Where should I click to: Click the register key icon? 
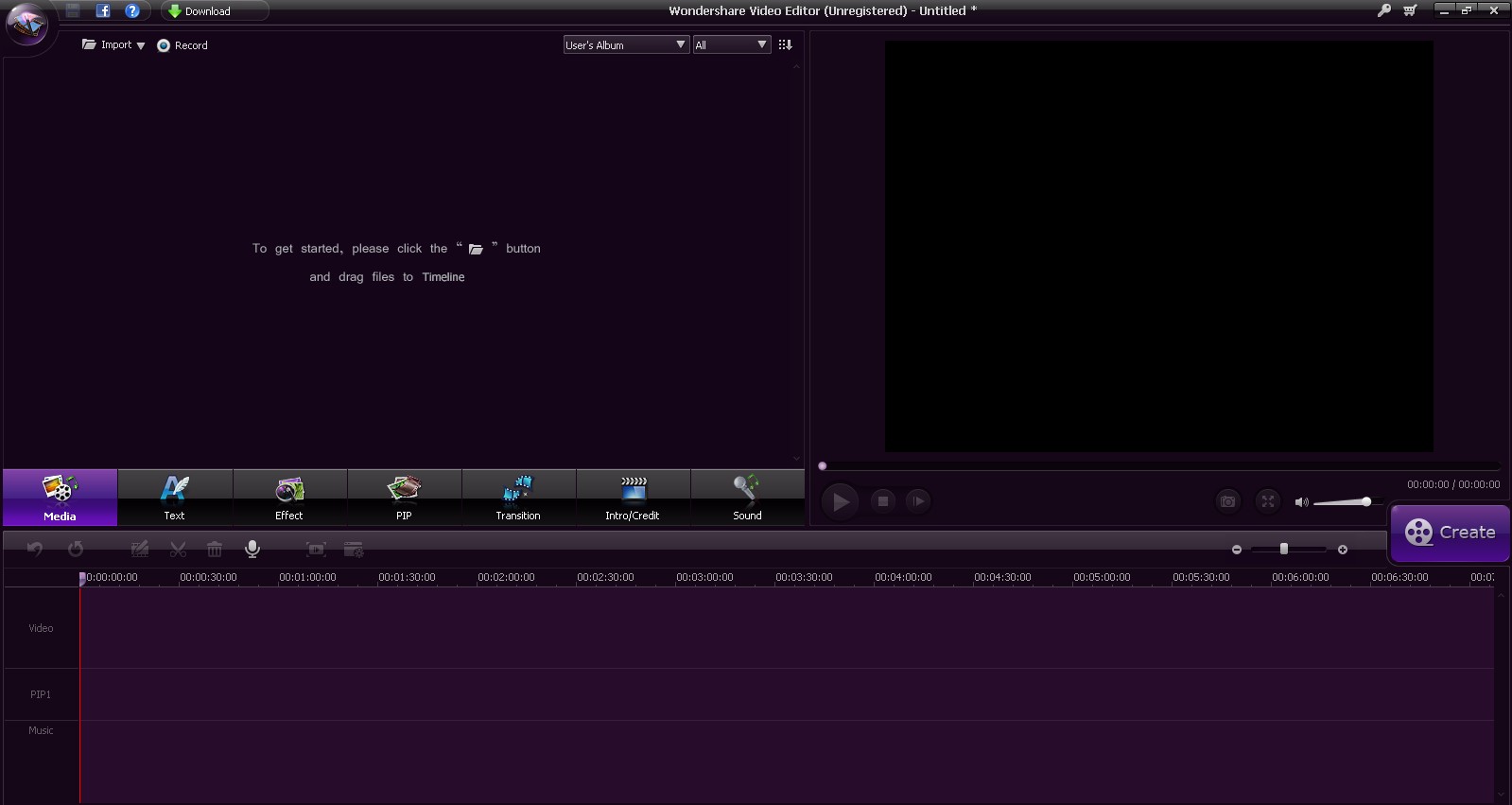click(x=1383, y=10)
